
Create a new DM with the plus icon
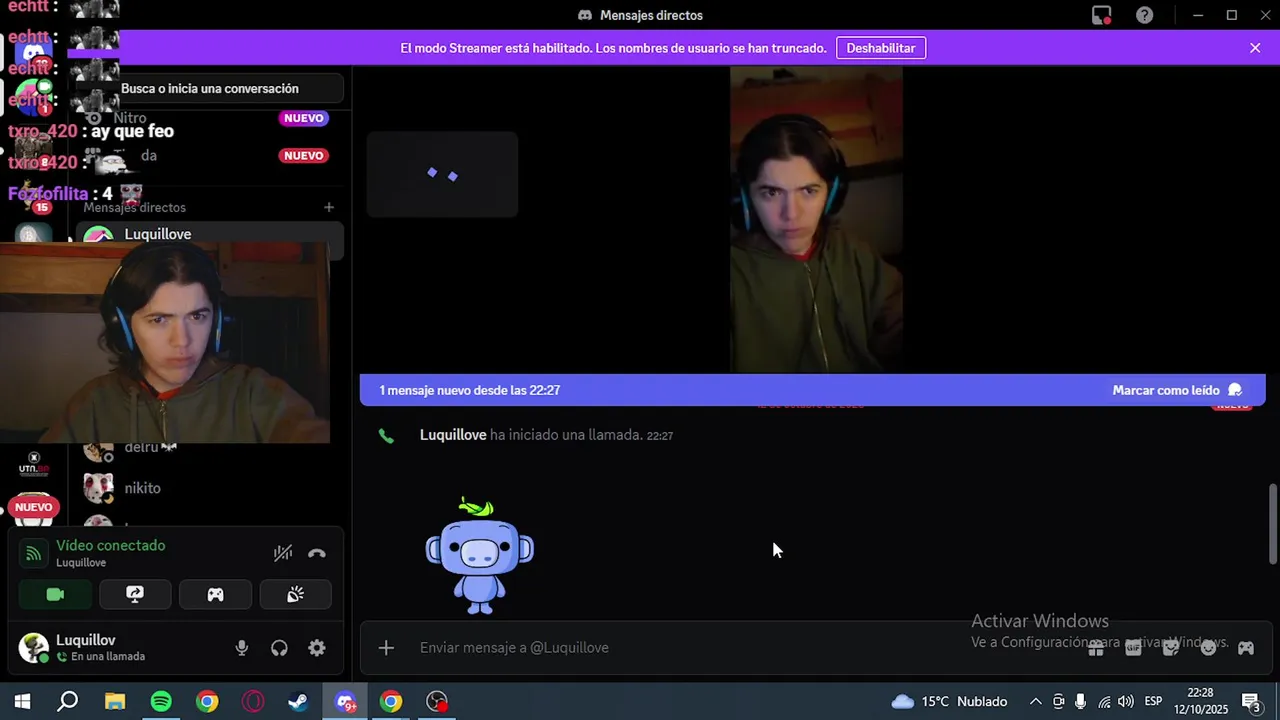click(x=329, y=207)
